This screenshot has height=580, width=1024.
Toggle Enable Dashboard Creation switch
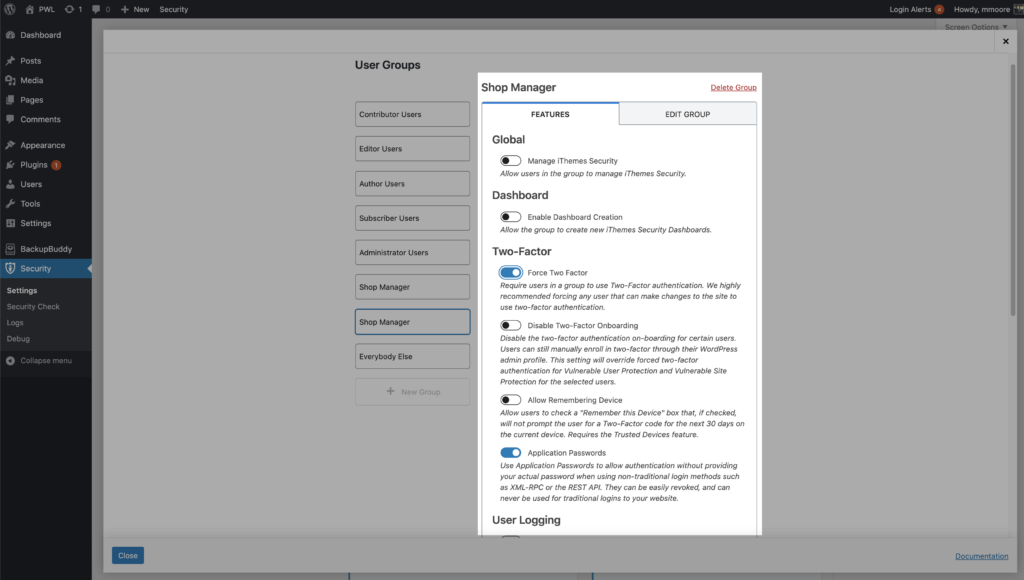(511, 217)
